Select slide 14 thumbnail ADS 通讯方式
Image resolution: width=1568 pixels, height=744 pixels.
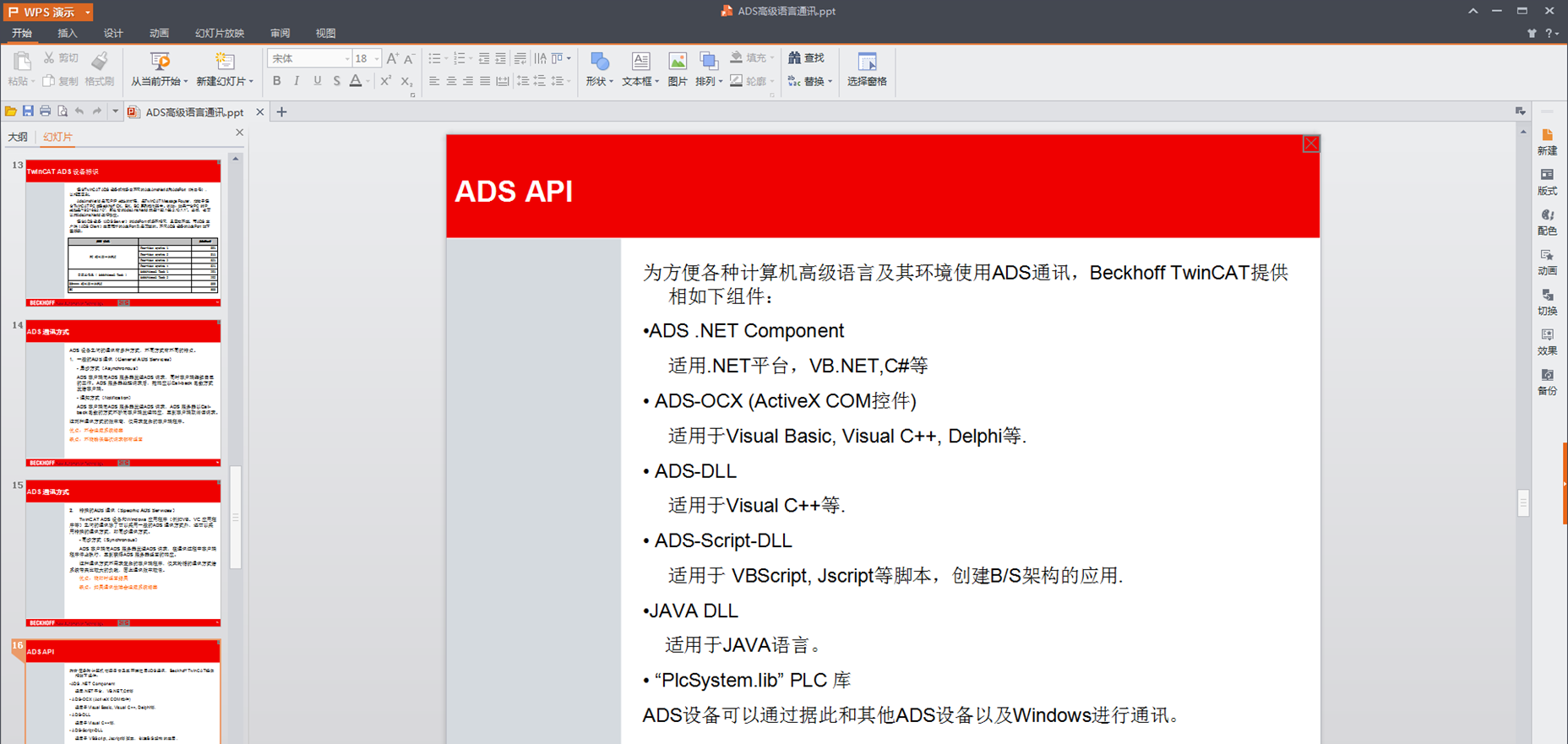click(x=123, y=393)
